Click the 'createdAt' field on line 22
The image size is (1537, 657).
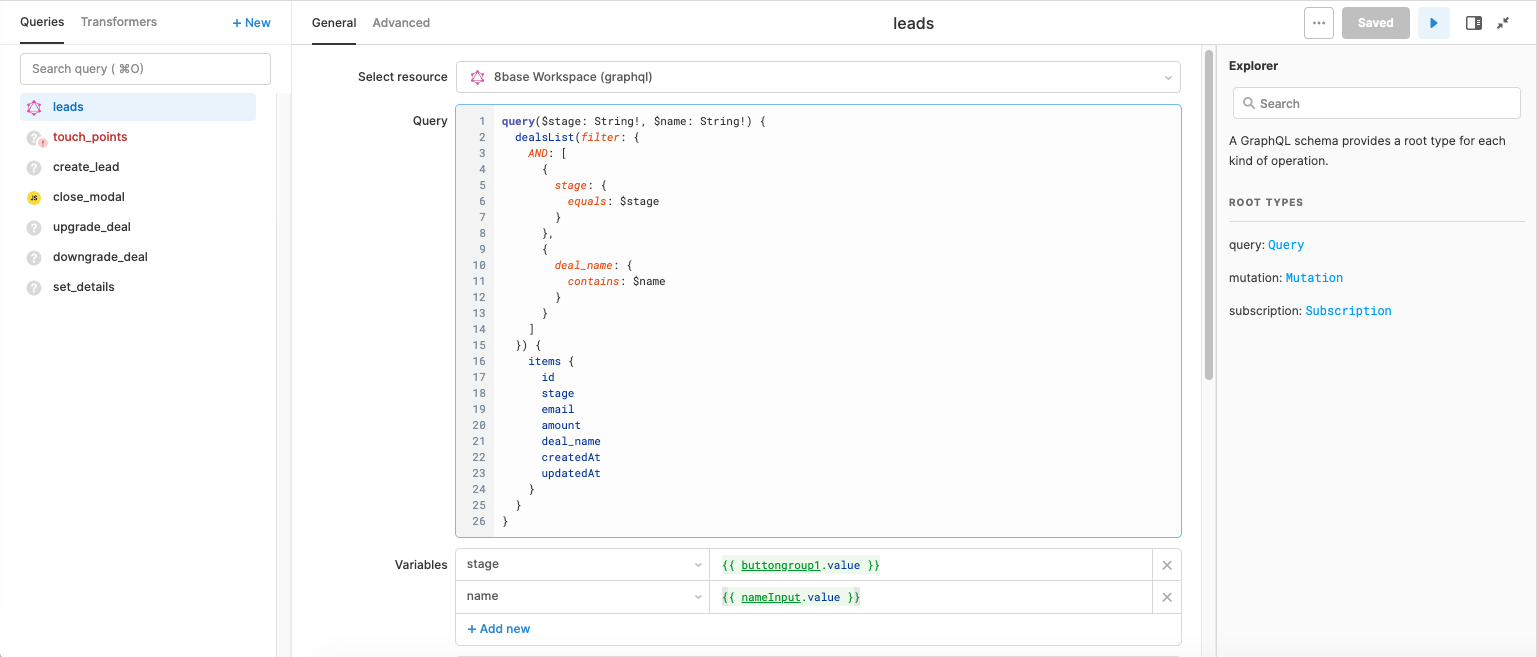571,457
